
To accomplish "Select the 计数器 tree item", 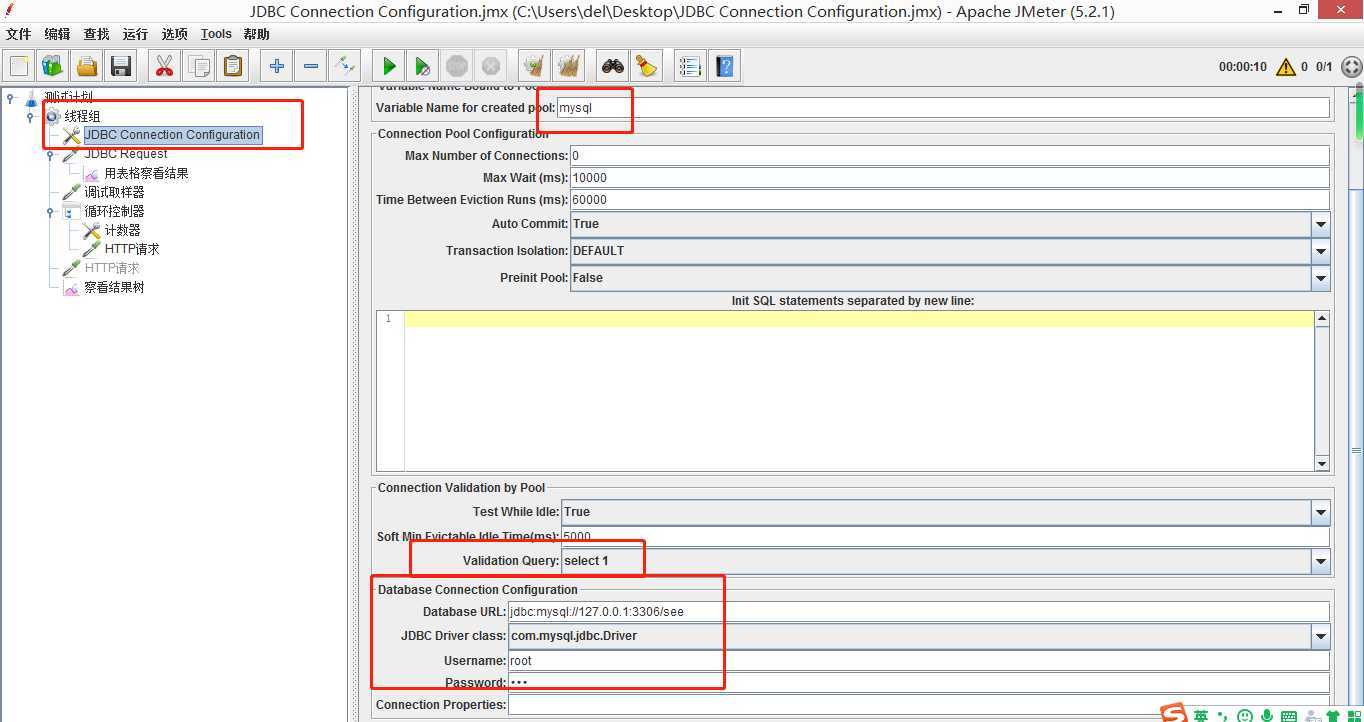I will [x=122, y=230].
